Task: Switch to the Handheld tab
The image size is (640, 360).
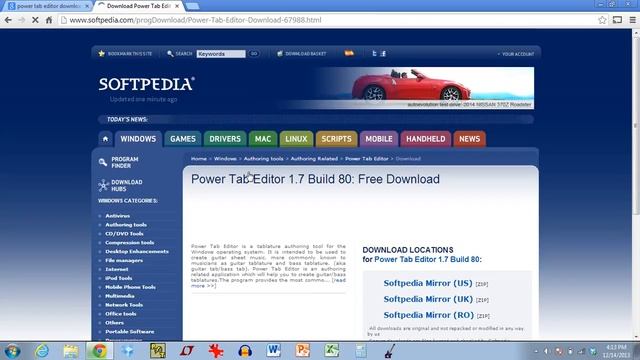Action: pos(426,139)
